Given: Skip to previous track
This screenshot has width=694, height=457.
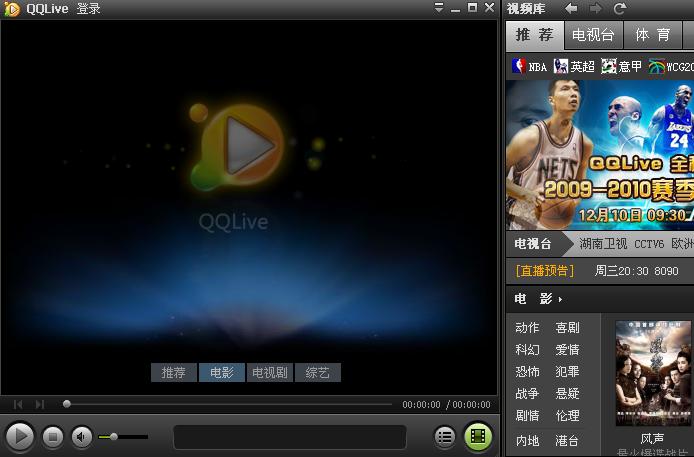Looking at the screenshot, I should (18, 404).
